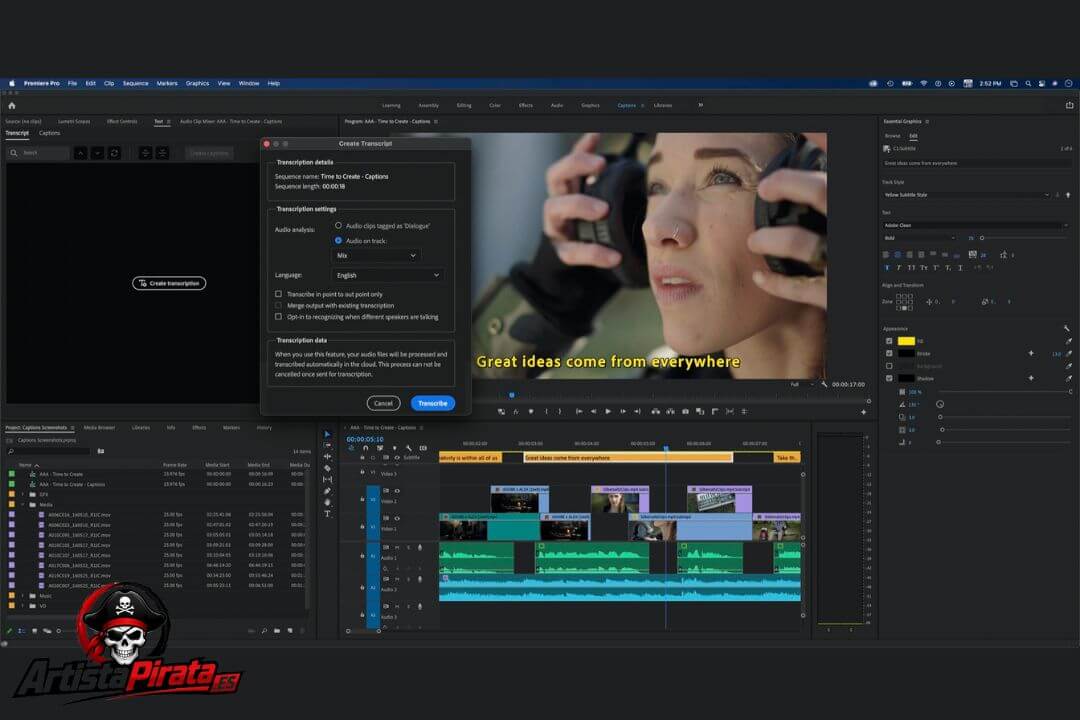The height and width of the screenshot is (720, 1080).
Task: Click the Quick Export share icon
Action: coord(1069,105)
